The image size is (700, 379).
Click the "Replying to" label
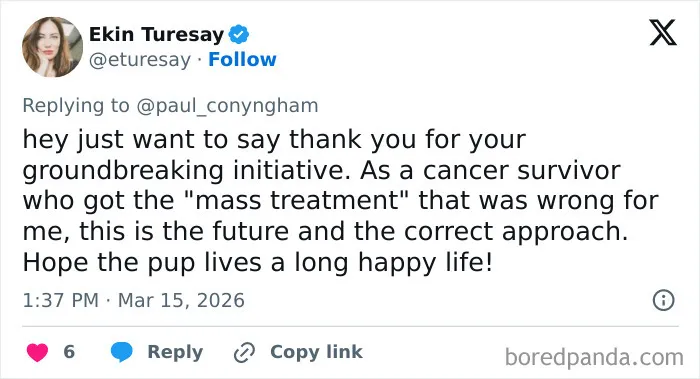click(76, 106)
